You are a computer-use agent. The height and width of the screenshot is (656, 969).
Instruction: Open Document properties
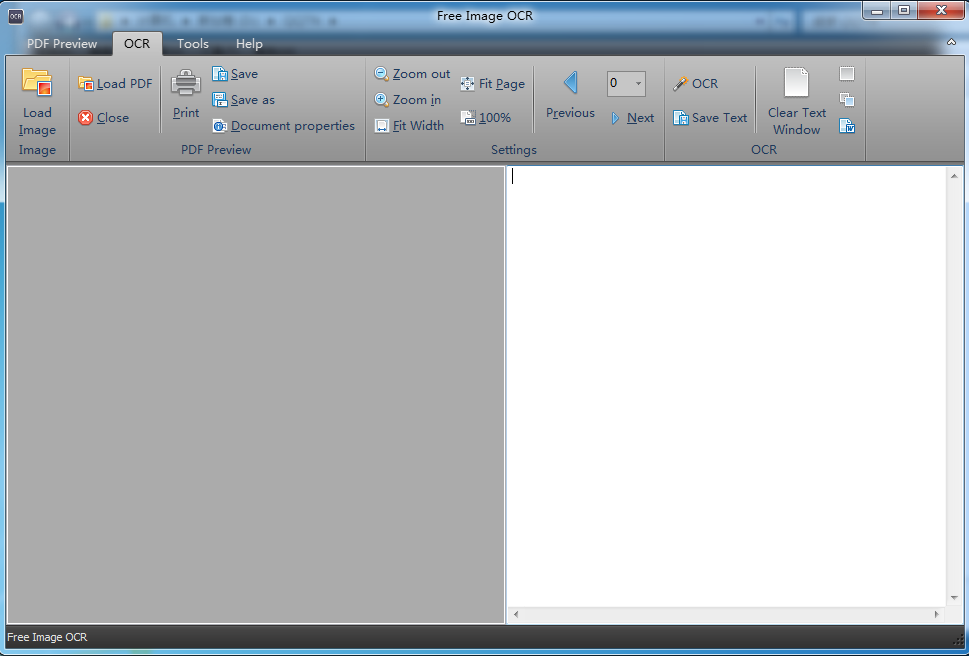click(x=284, y=125)
